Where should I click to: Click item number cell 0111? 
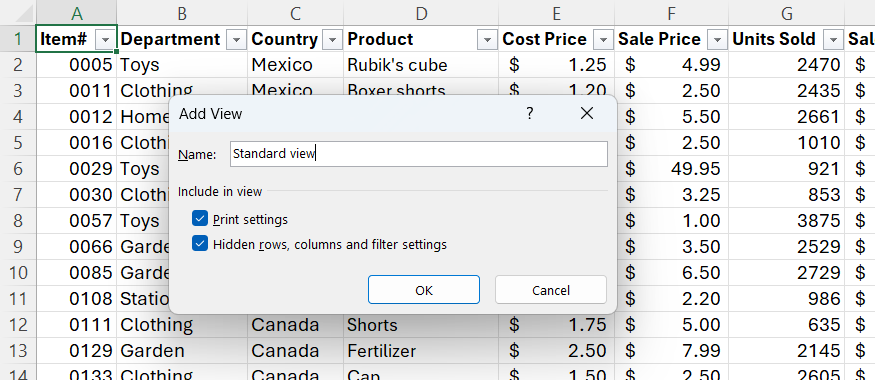pyautogui.click(x=77, y=324)
